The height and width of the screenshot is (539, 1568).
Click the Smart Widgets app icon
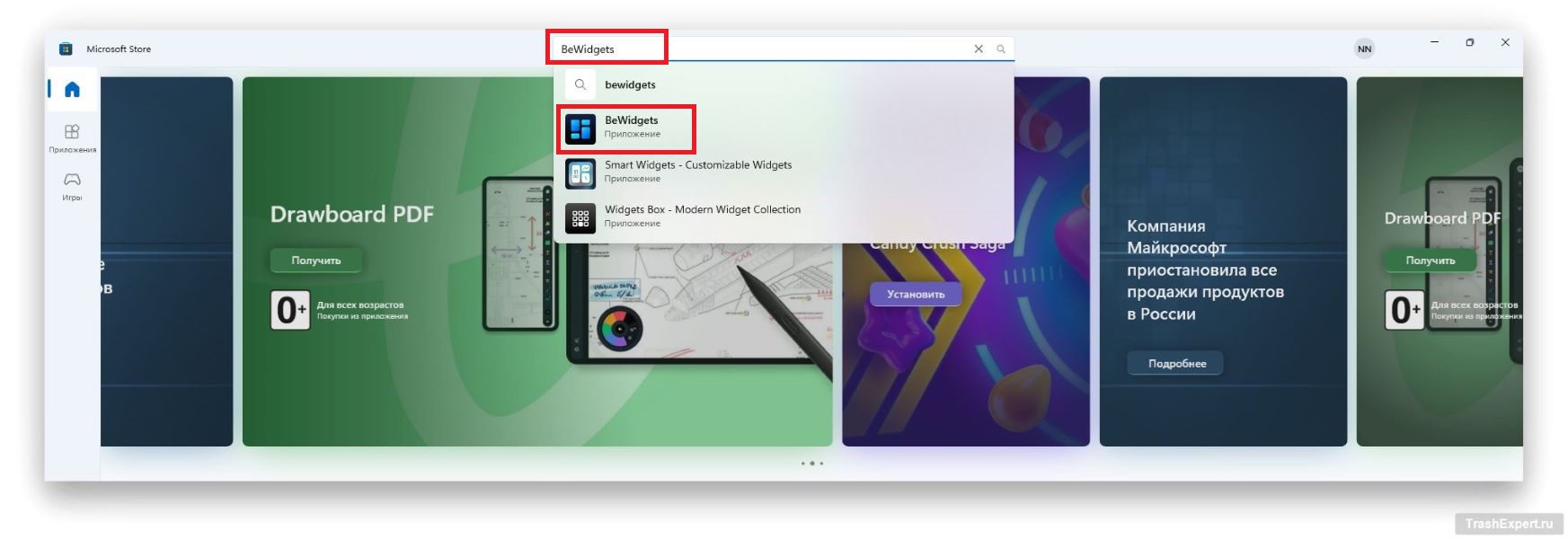580,173
